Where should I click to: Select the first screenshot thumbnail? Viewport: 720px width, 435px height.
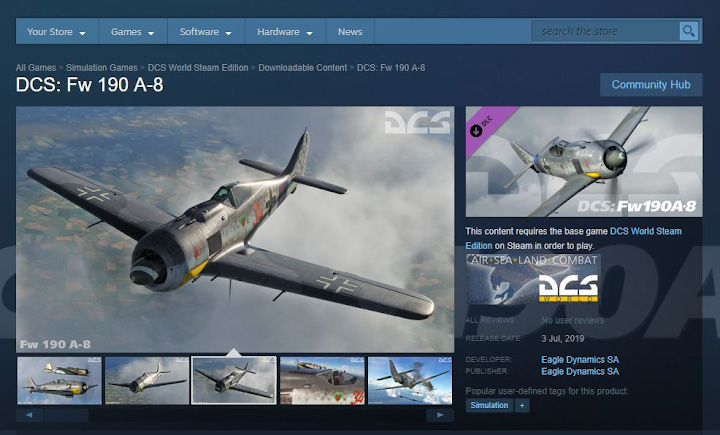pos(58,380)
